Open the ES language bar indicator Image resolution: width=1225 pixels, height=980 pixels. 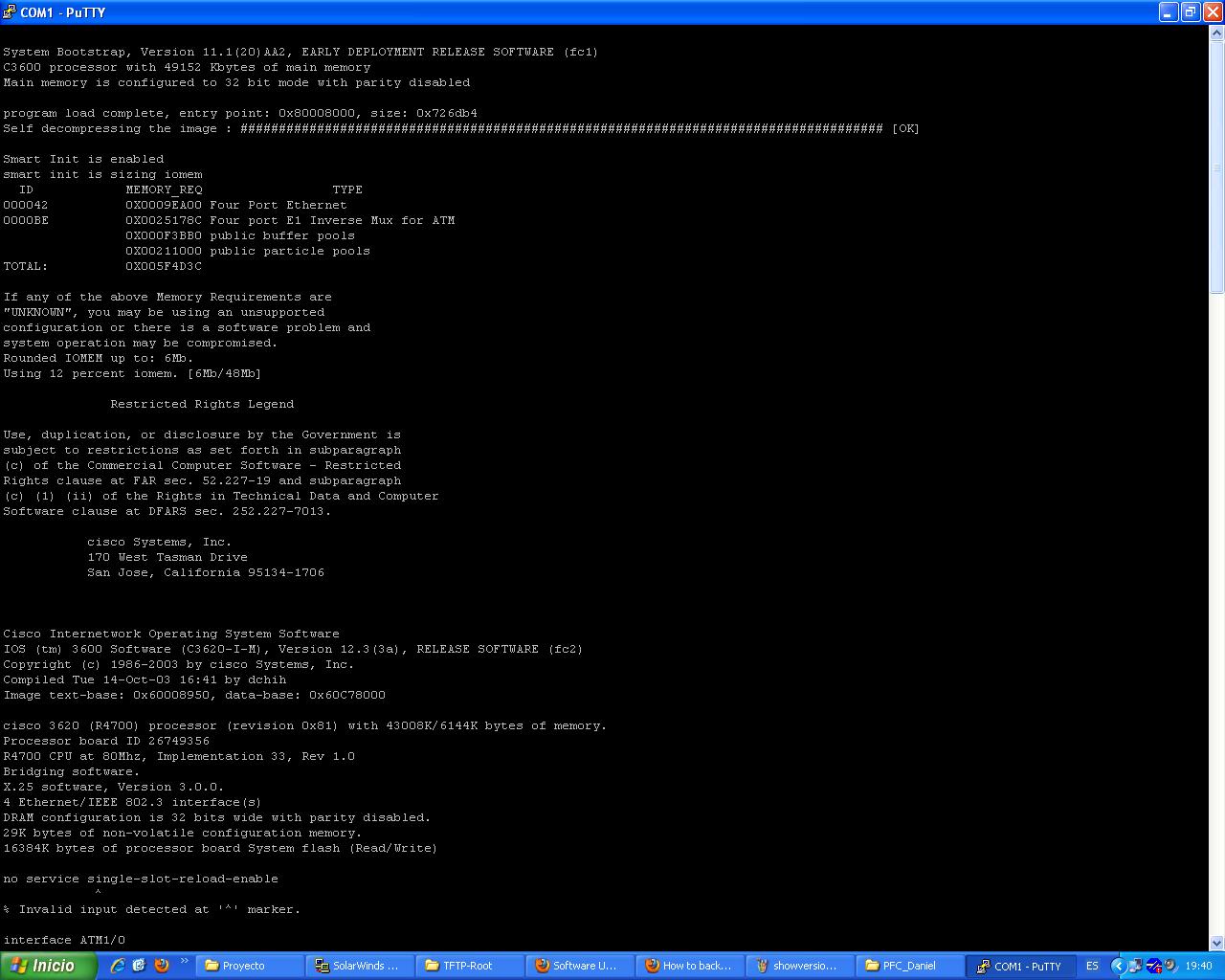pos(1092,966)
